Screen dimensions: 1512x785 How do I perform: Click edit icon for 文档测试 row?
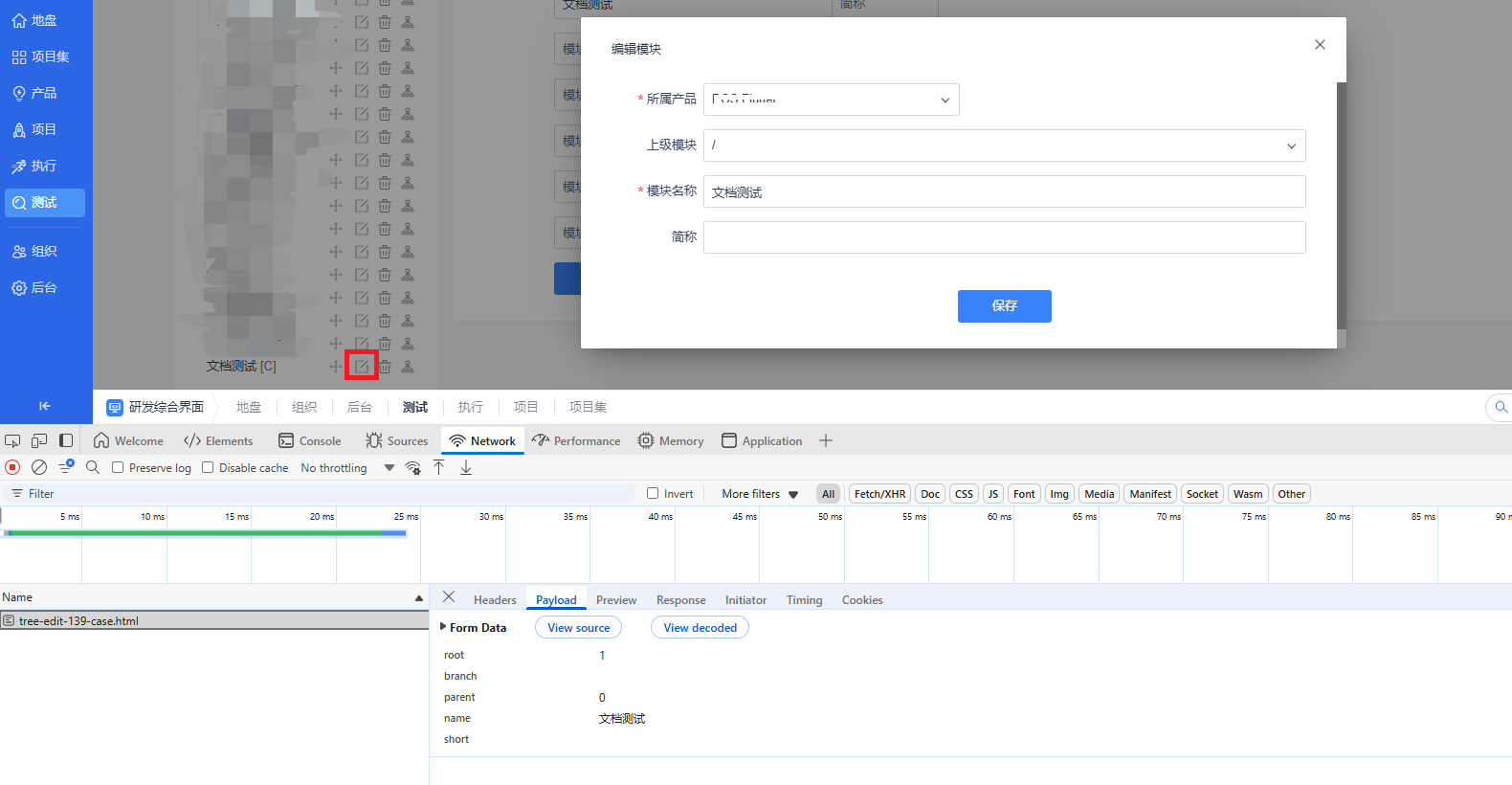pos(362,366)
